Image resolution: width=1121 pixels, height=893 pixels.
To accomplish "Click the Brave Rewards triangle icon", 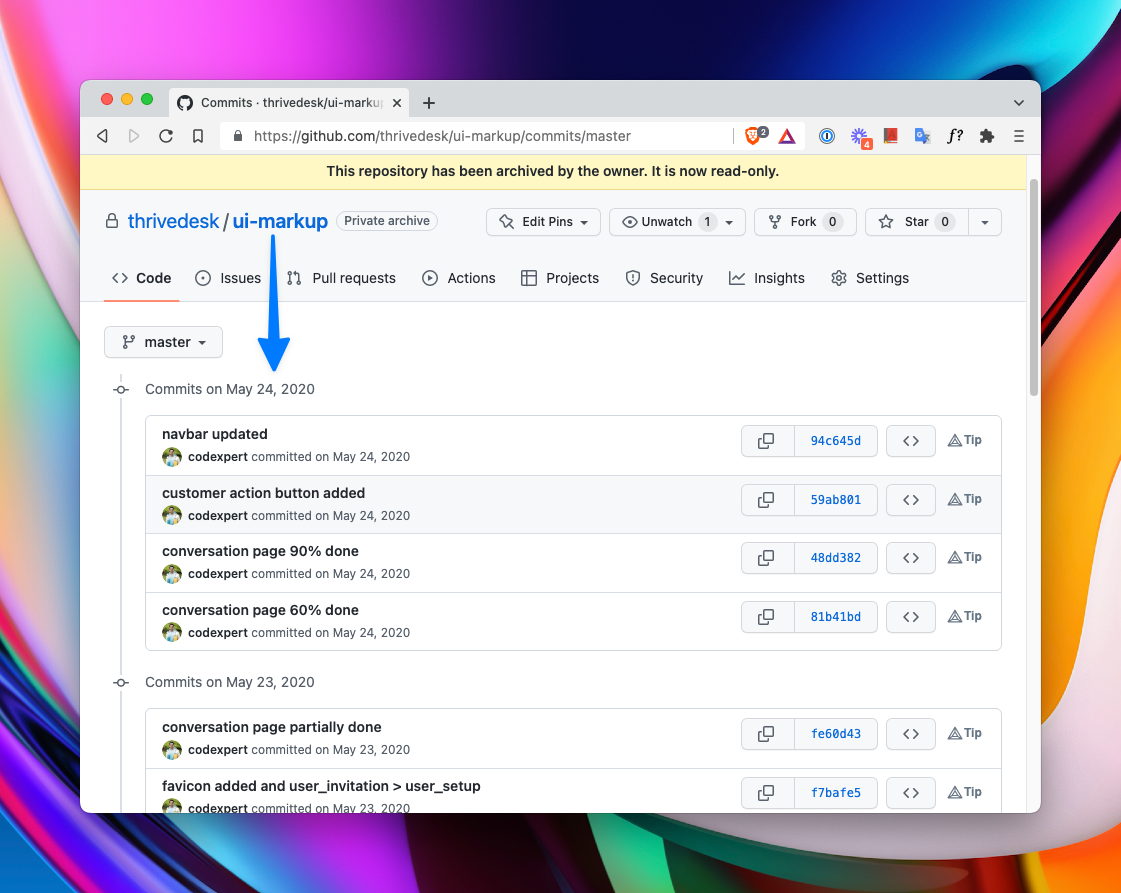I will 787,136.
